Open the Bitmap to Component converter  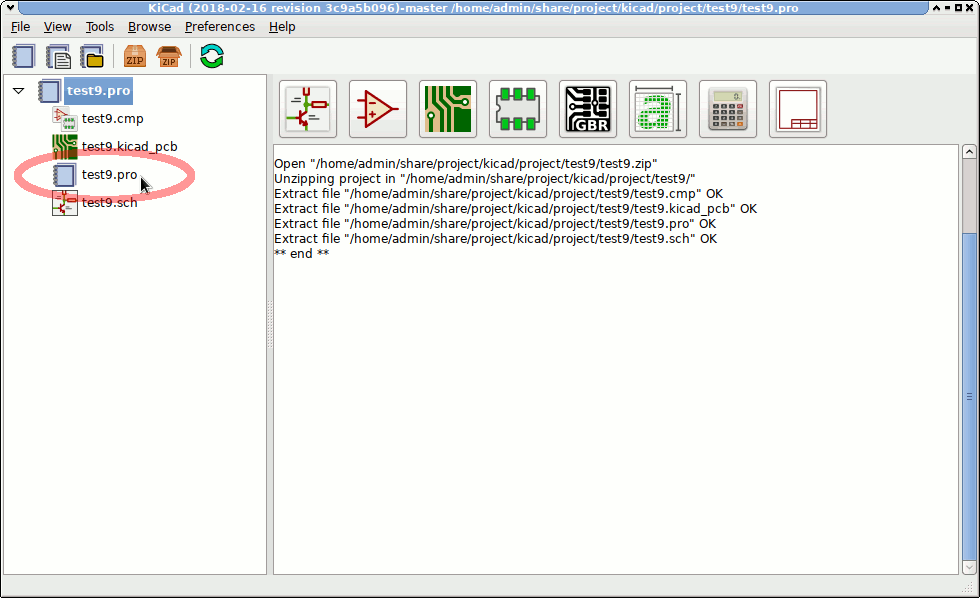click(657, 109)
